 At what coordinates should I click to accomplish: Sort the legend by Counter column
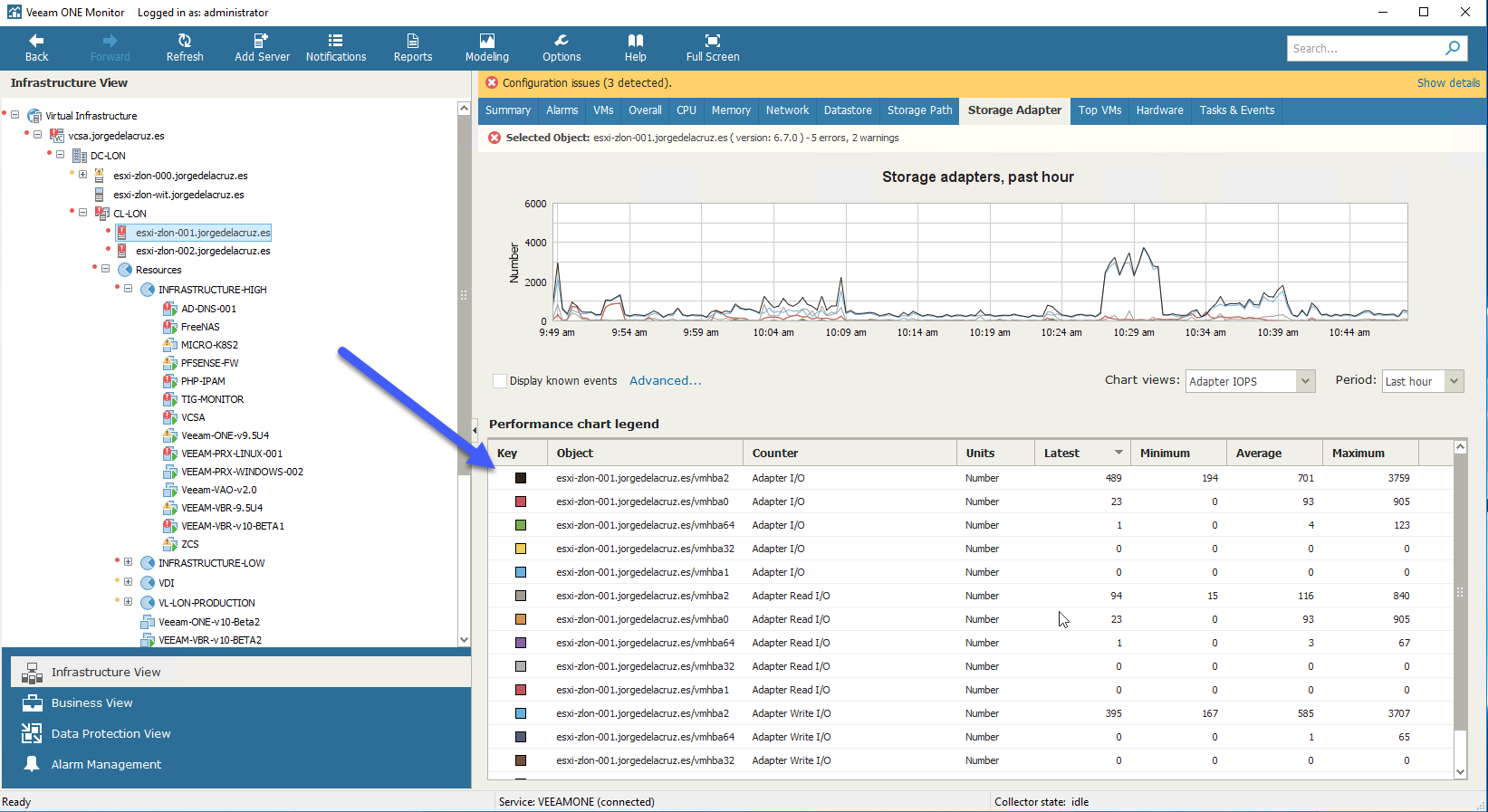tap(850, 453)
